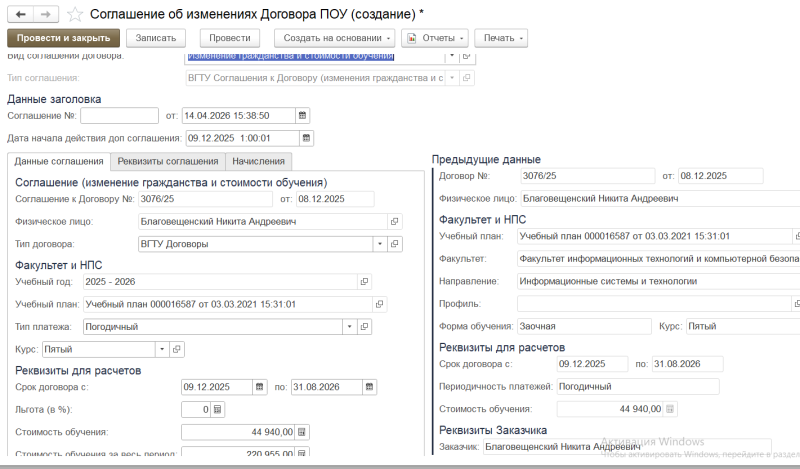The image size is (800, 469).
Task: Open the Тип платежа record link icon
Action: click(364, 327)
